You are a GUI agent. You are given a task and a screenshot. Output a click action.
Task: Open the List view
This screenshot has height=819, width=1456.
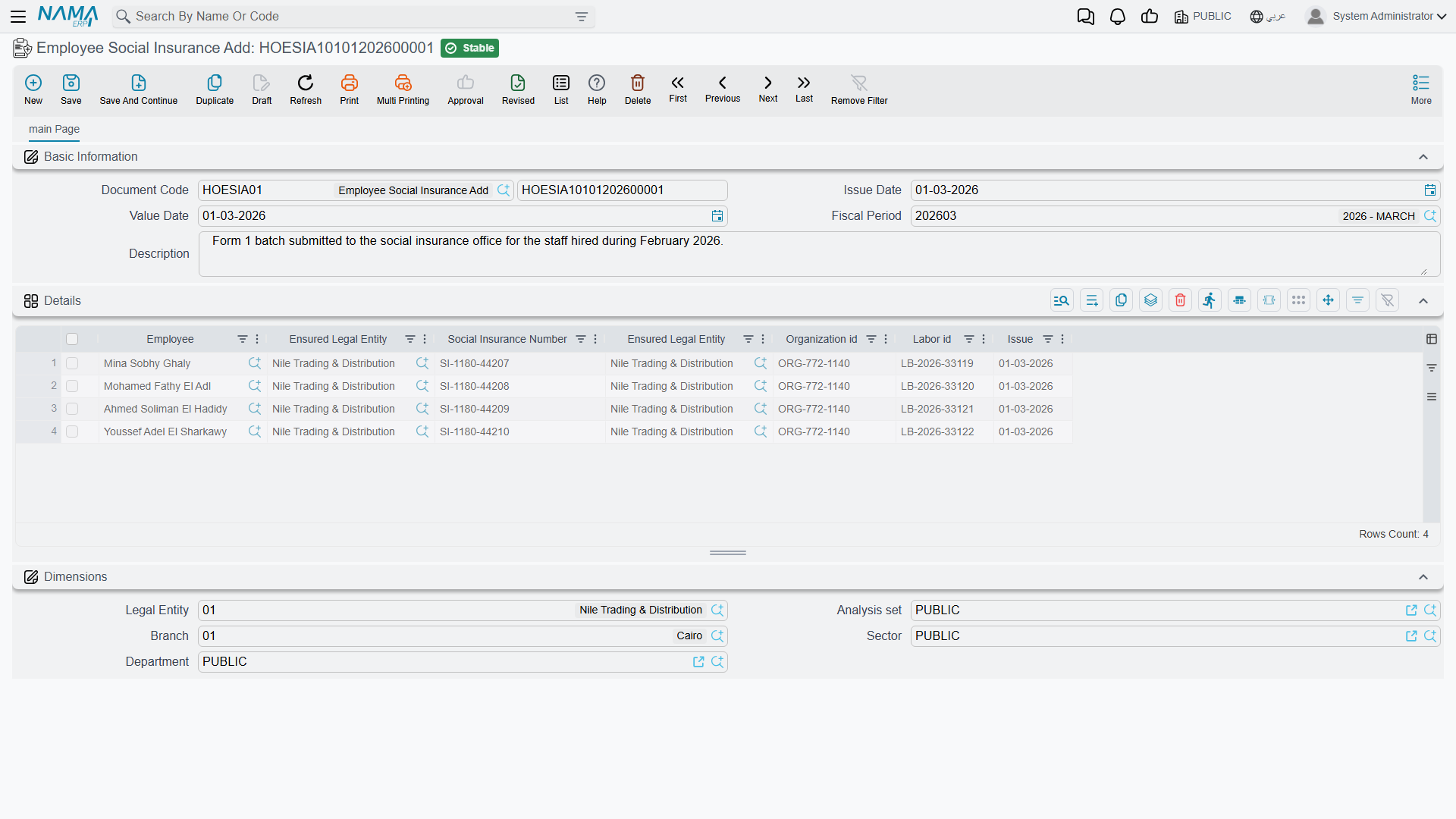pyautogui.click(x=561, y=89)
